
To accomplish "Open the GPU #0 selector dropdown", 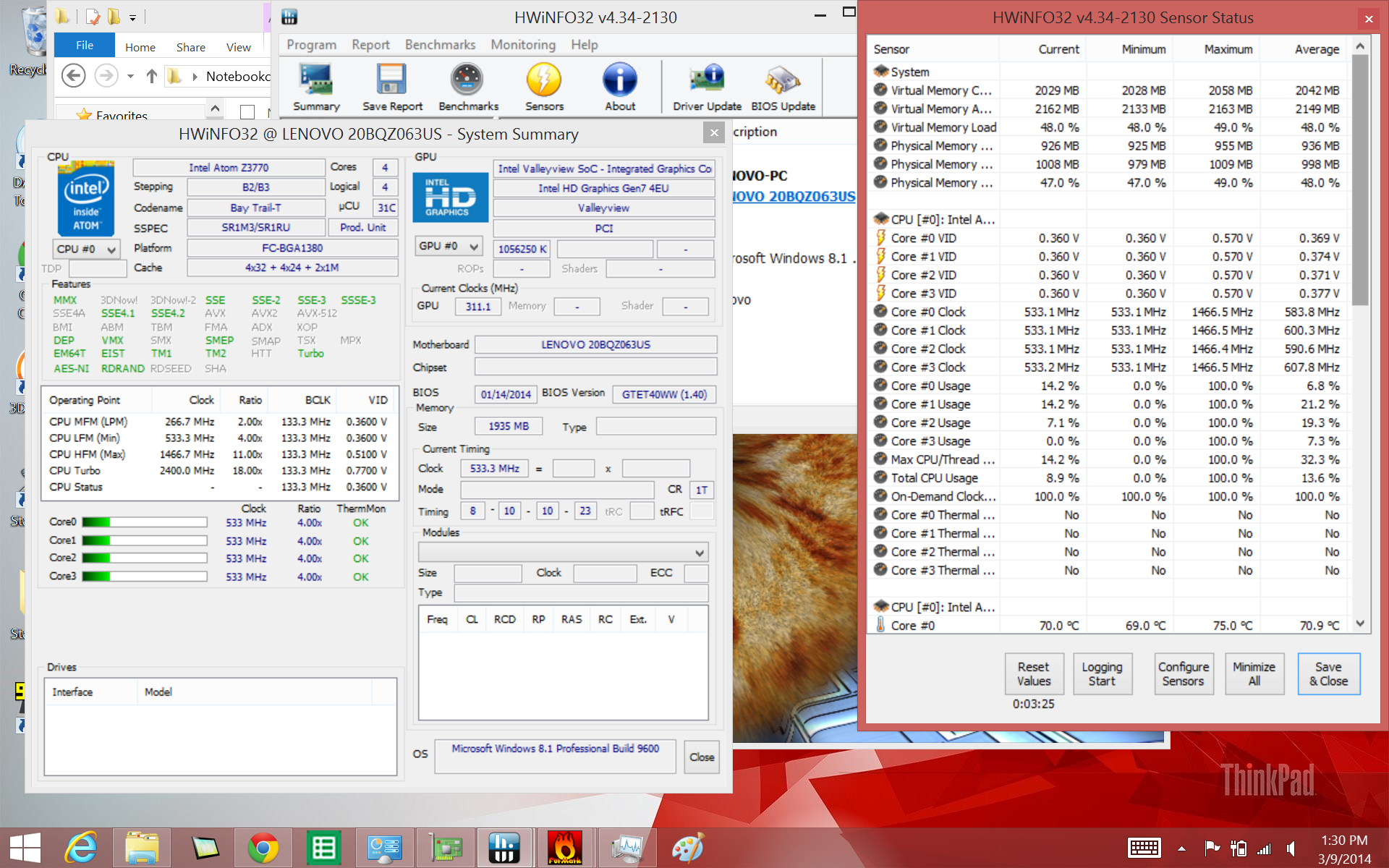I will click(449, 247).
